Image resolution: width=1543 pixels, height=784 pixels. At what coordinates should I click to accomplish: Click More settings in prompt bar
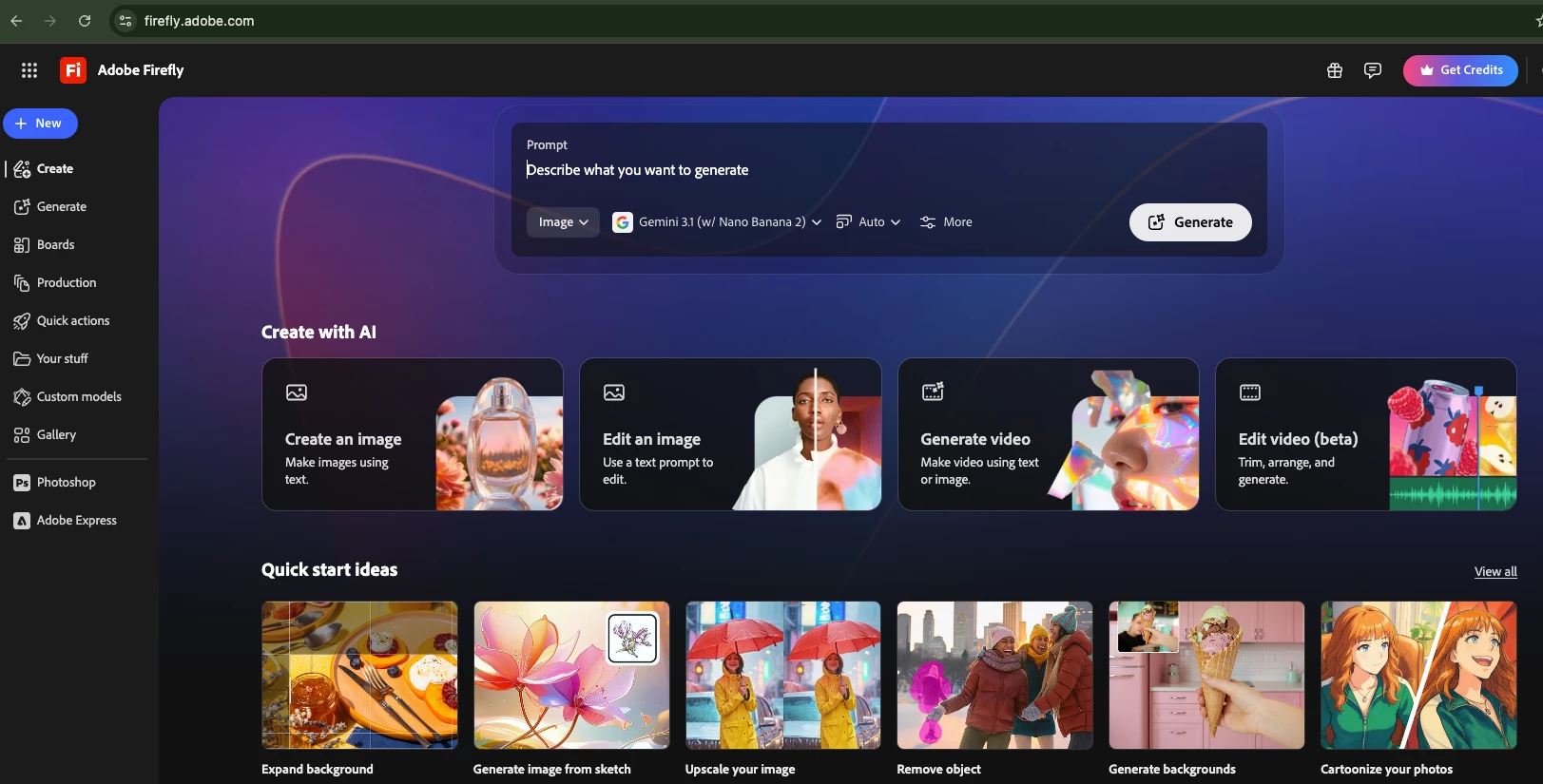pyautogui.click(x=946, y=222)
